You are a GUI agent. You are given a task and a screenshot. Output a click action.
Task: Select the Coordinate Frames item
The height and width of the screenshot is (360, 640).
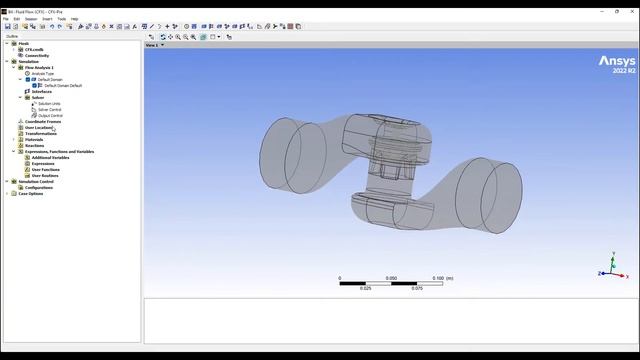[43, 122]
